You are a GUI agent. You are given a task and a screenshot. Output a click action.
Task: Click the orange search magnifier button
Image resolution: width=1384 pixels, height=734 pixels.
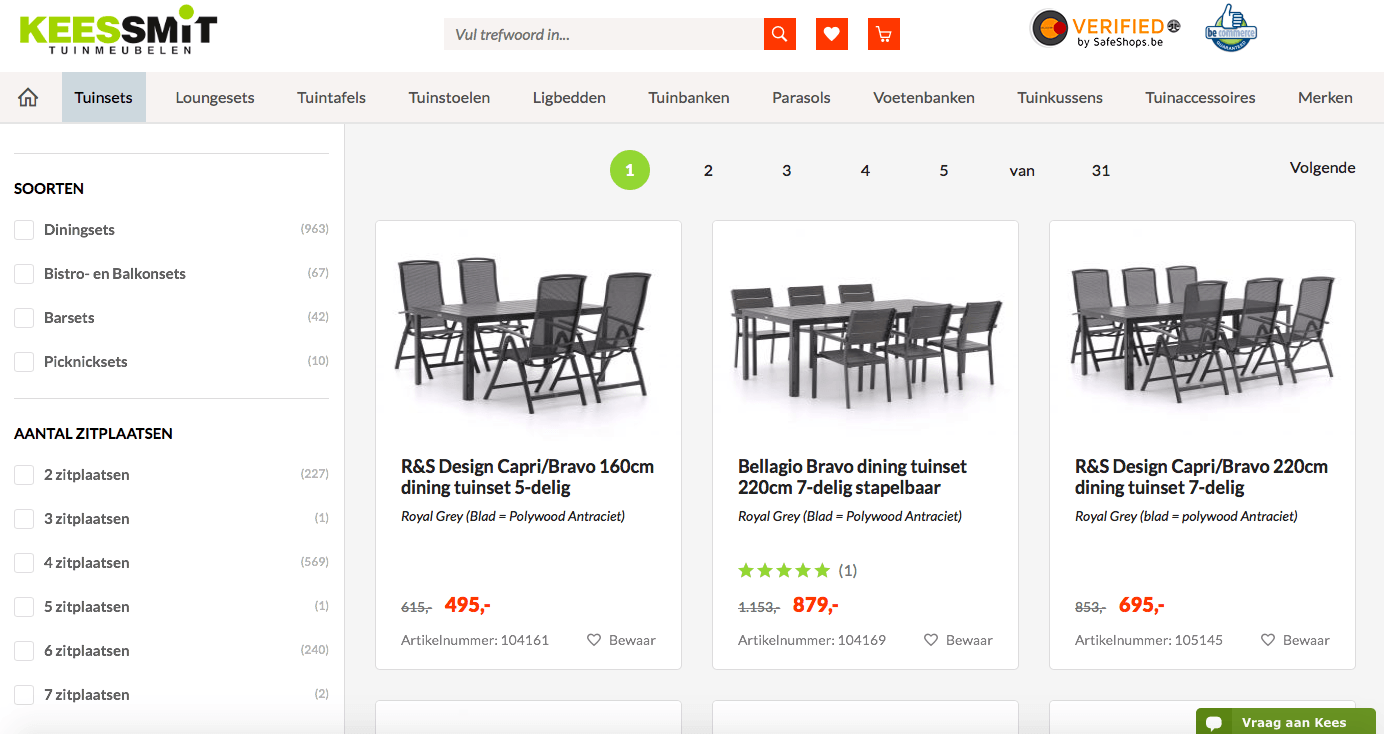[780, 34]
